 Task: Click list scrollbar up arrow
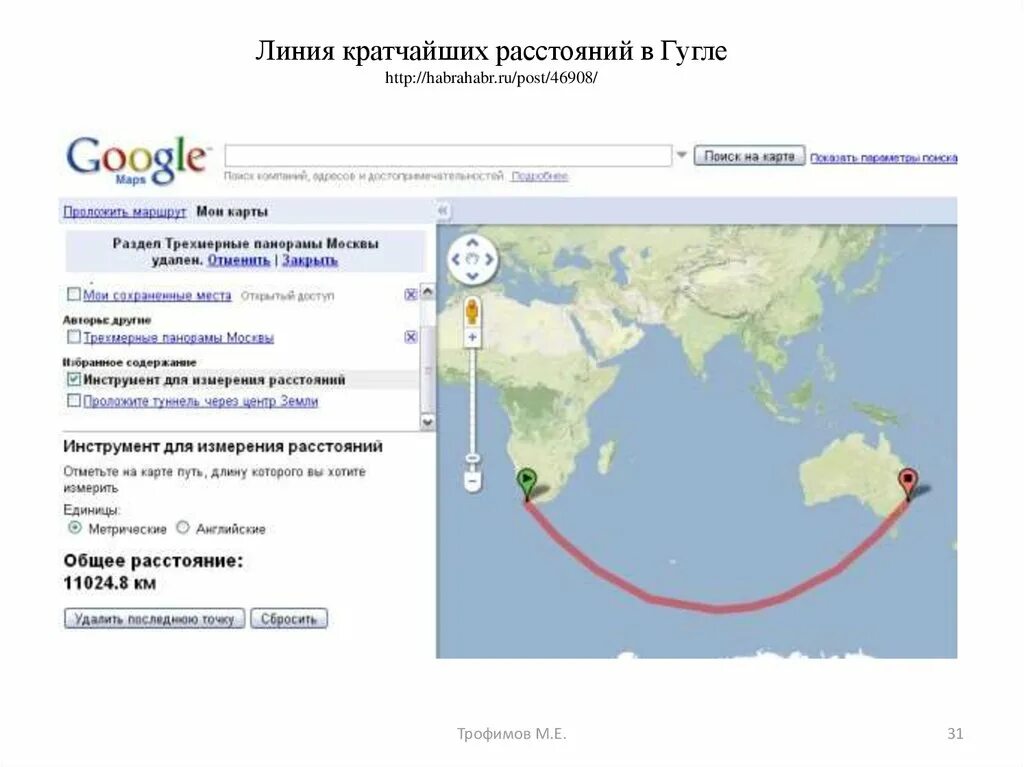coord(427,291)
